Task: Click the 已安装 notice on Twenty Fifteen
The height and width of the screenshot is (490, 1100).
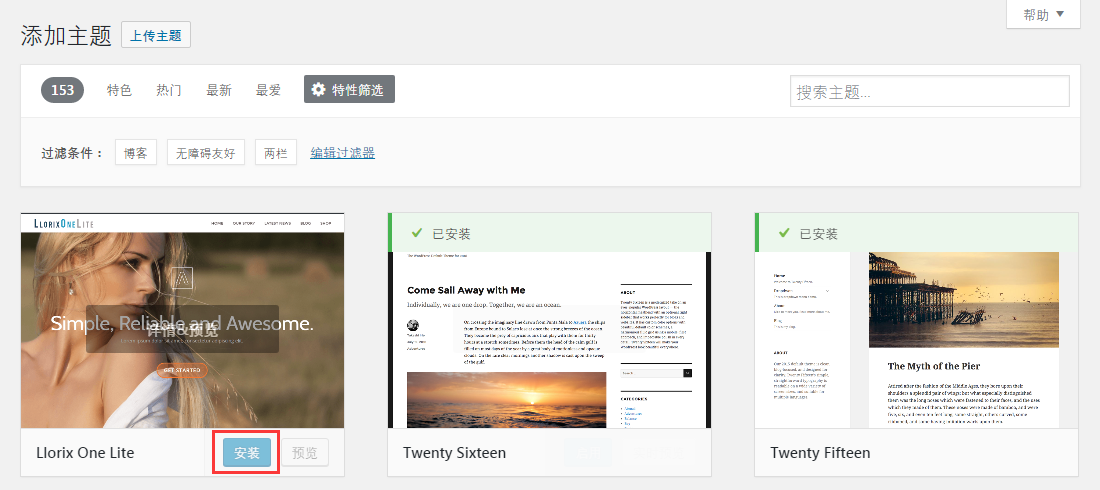Action: [x=916, y=232]
